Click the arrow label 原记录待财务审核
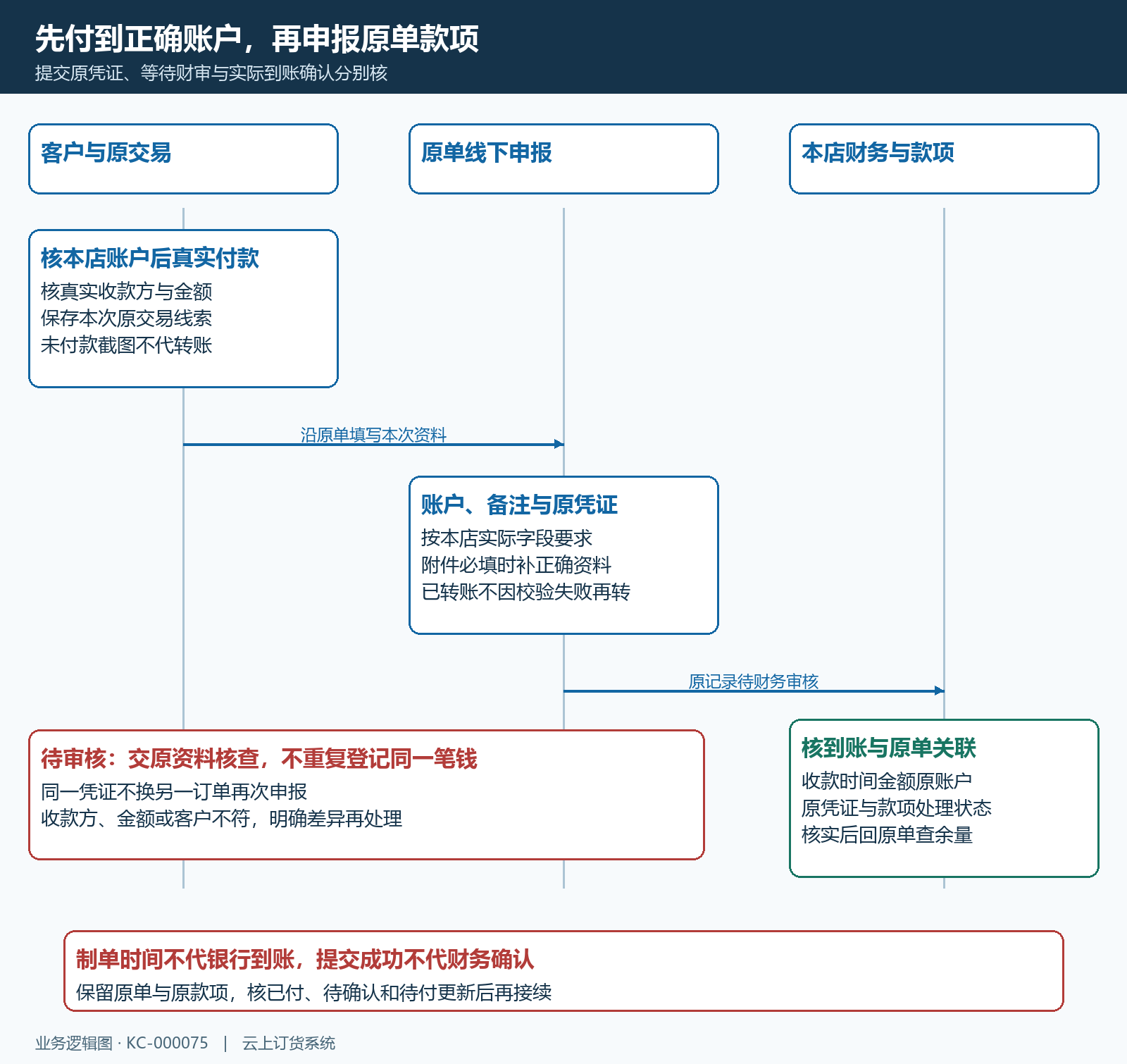1127x1064 pixels. click(754, 681)
